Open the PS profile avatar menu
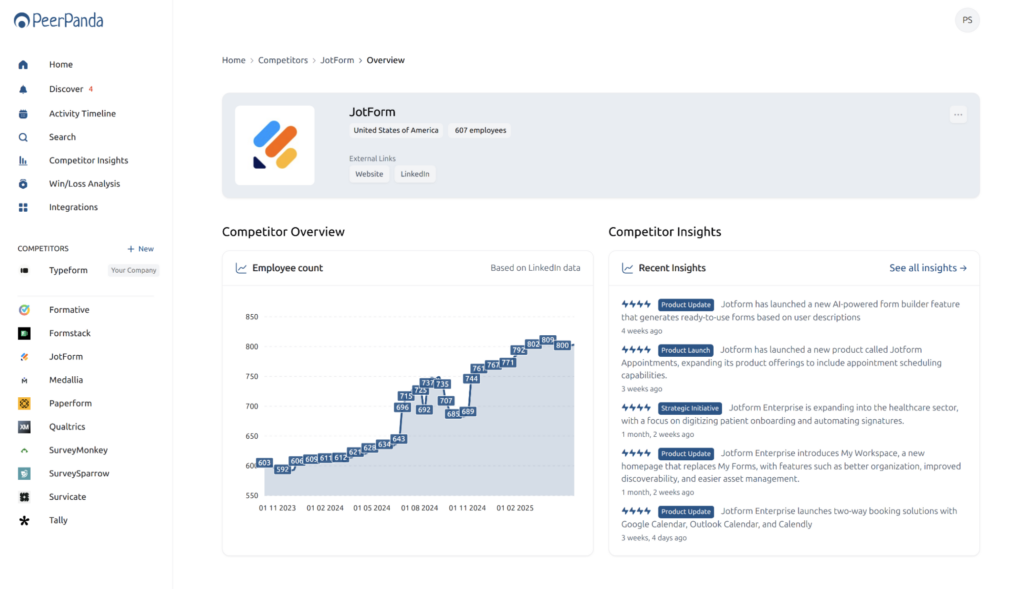The width and height of the screenshot is (1024, 589). pos(966,19)
